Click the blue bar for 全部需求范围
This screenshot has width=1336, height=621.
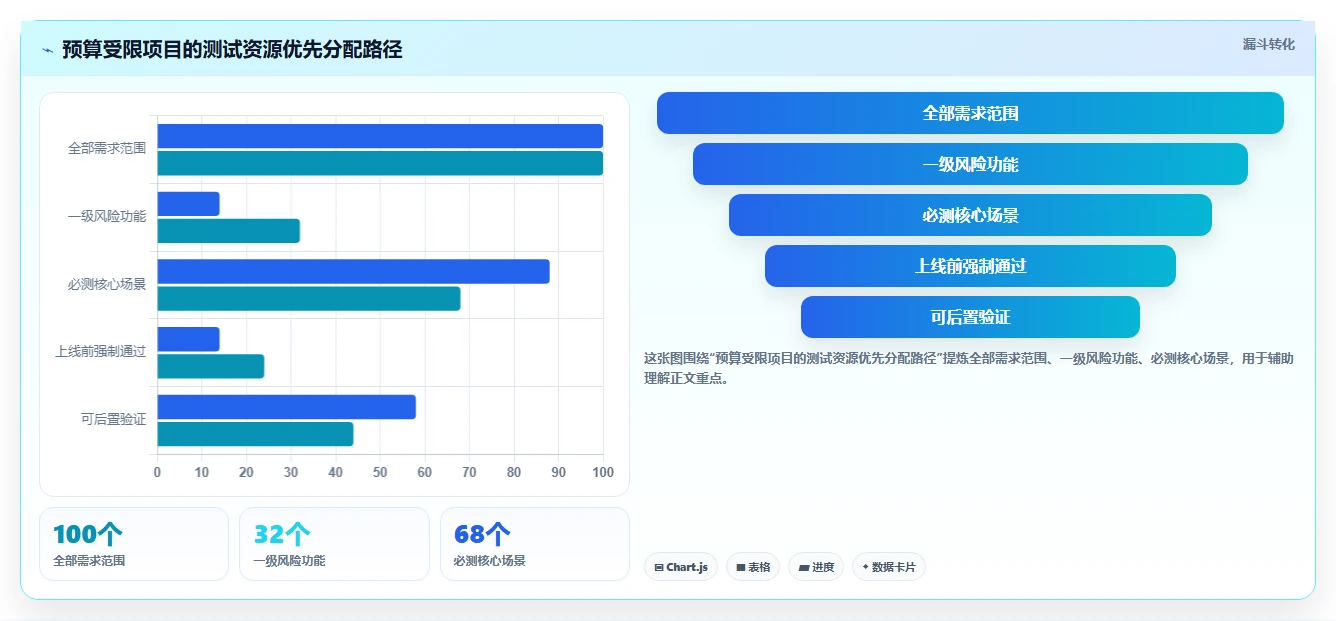click(380, 136)
